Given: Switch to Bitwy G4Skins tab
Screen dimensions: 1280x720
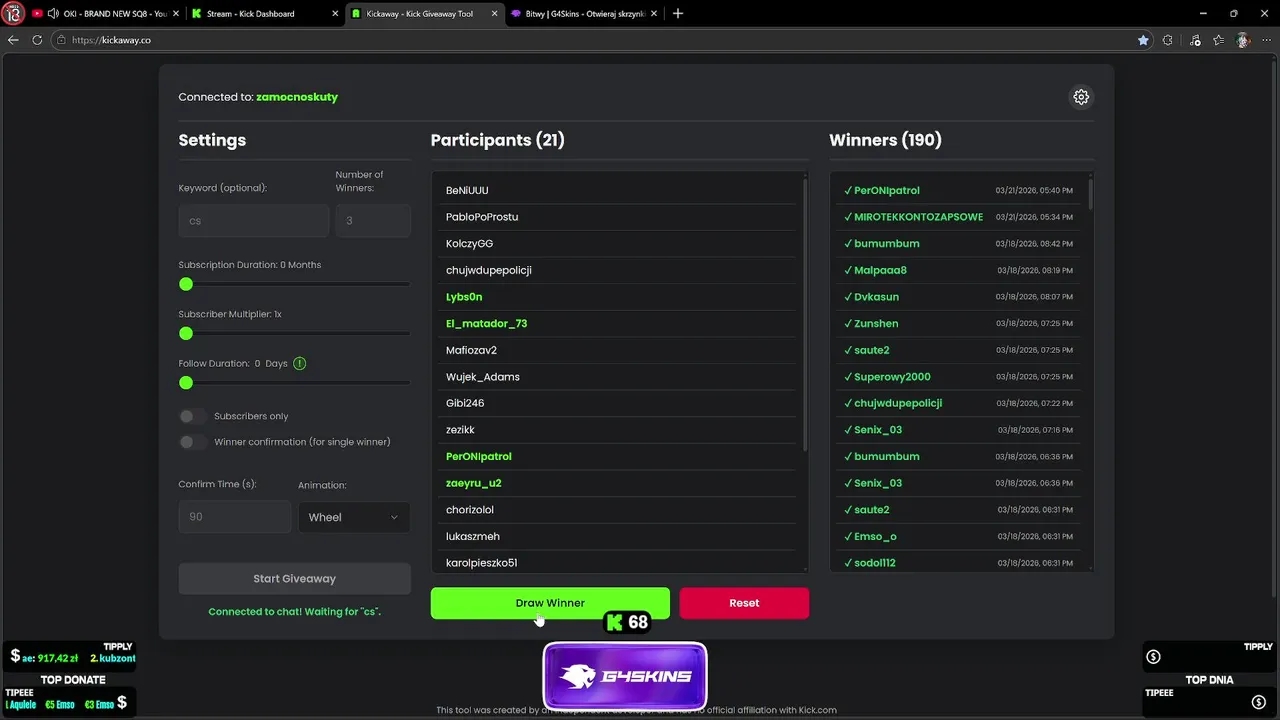Looking at the screenshot, I should point(583,14).
